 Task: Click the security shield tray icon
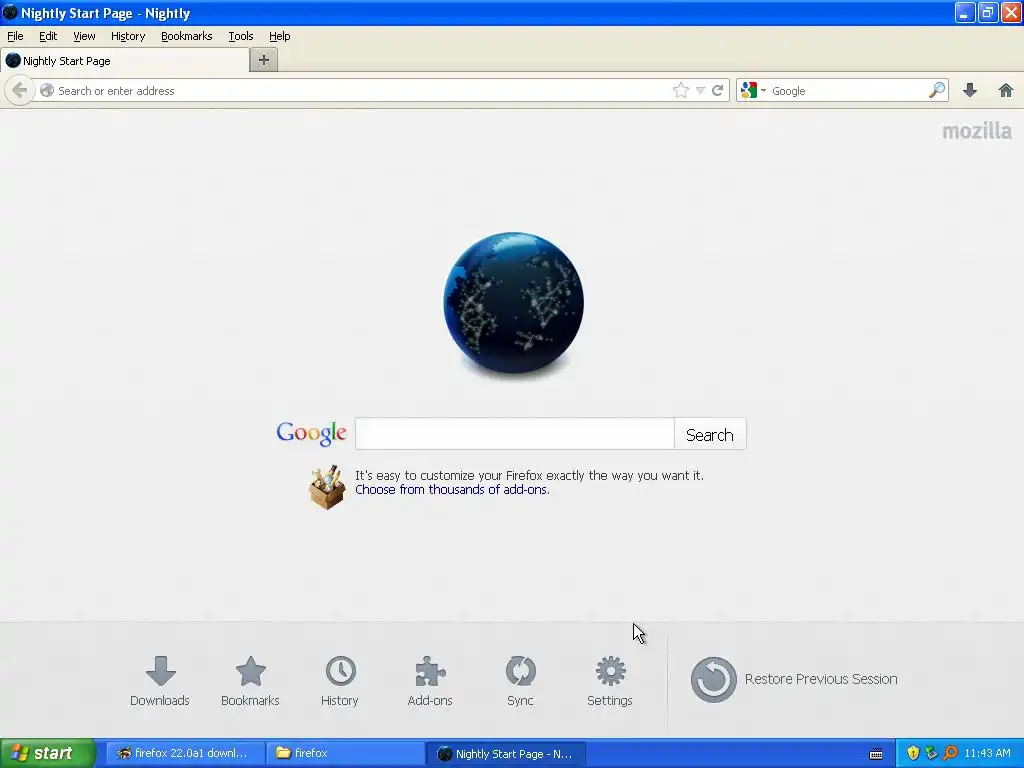[913, 753]
